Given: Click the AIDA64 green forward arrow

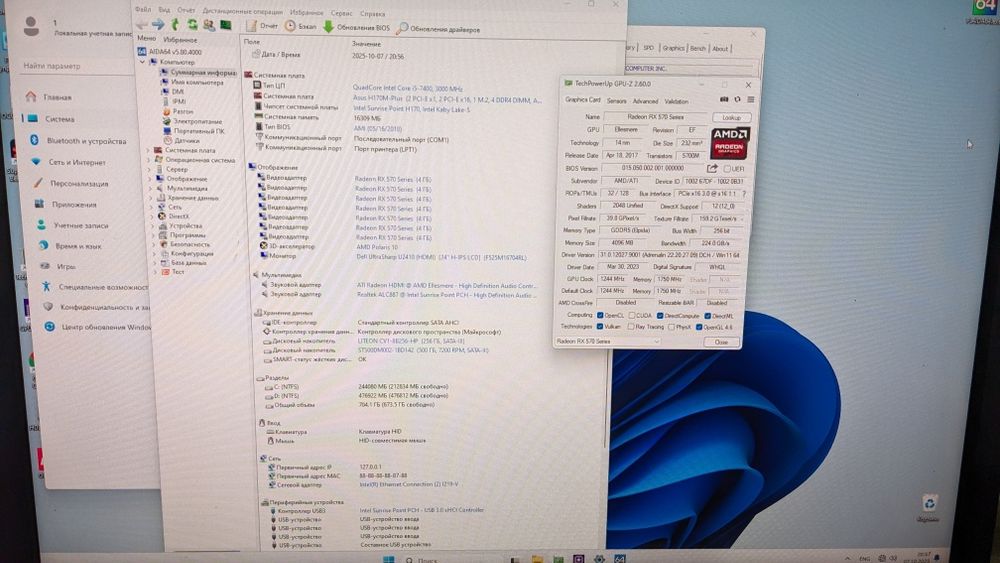Looking at the screenshot, I should point(158,24).
